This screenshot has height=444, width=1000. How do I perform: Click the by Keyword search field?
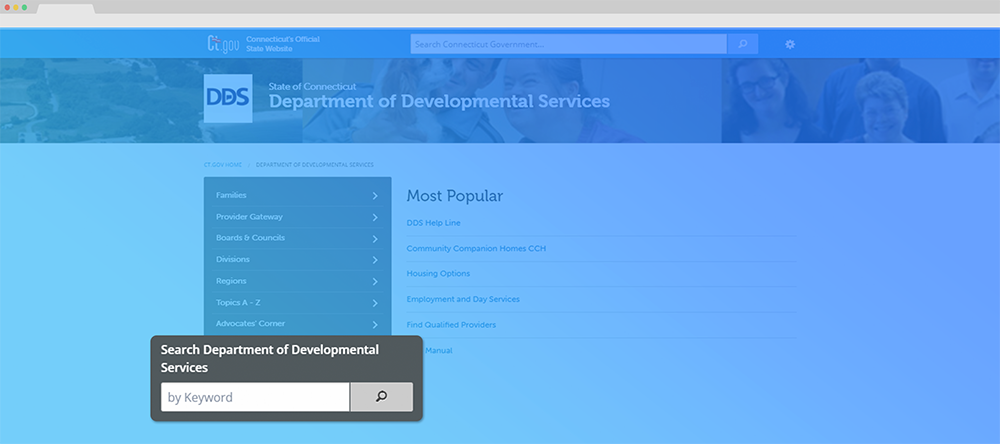coord(255,397)
